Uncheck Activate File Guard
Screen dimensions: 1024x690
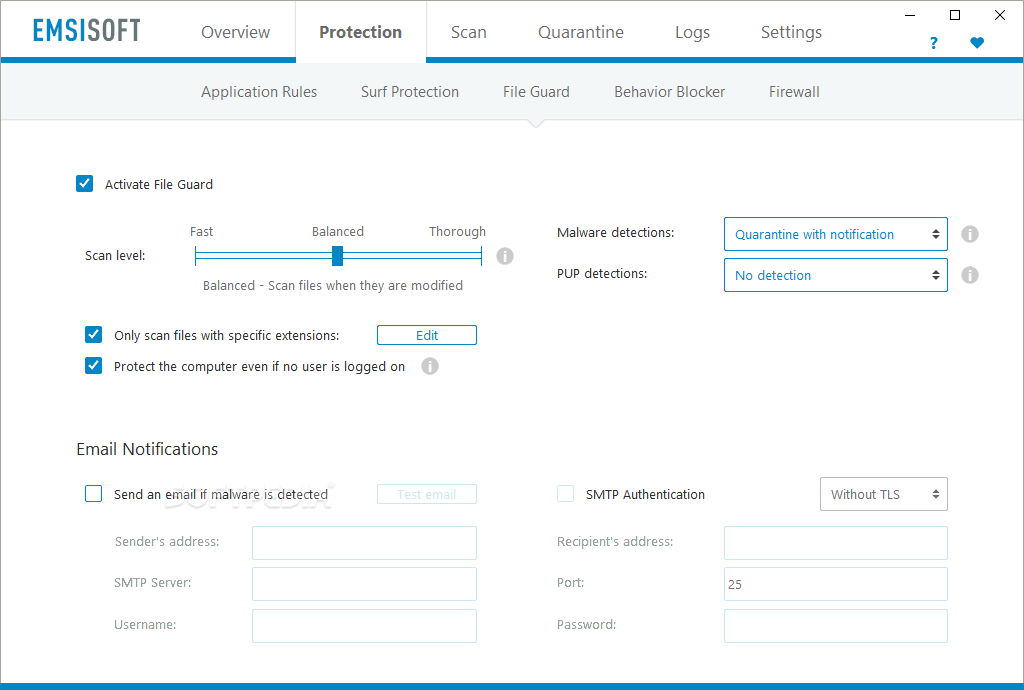[x=84, y=183]
